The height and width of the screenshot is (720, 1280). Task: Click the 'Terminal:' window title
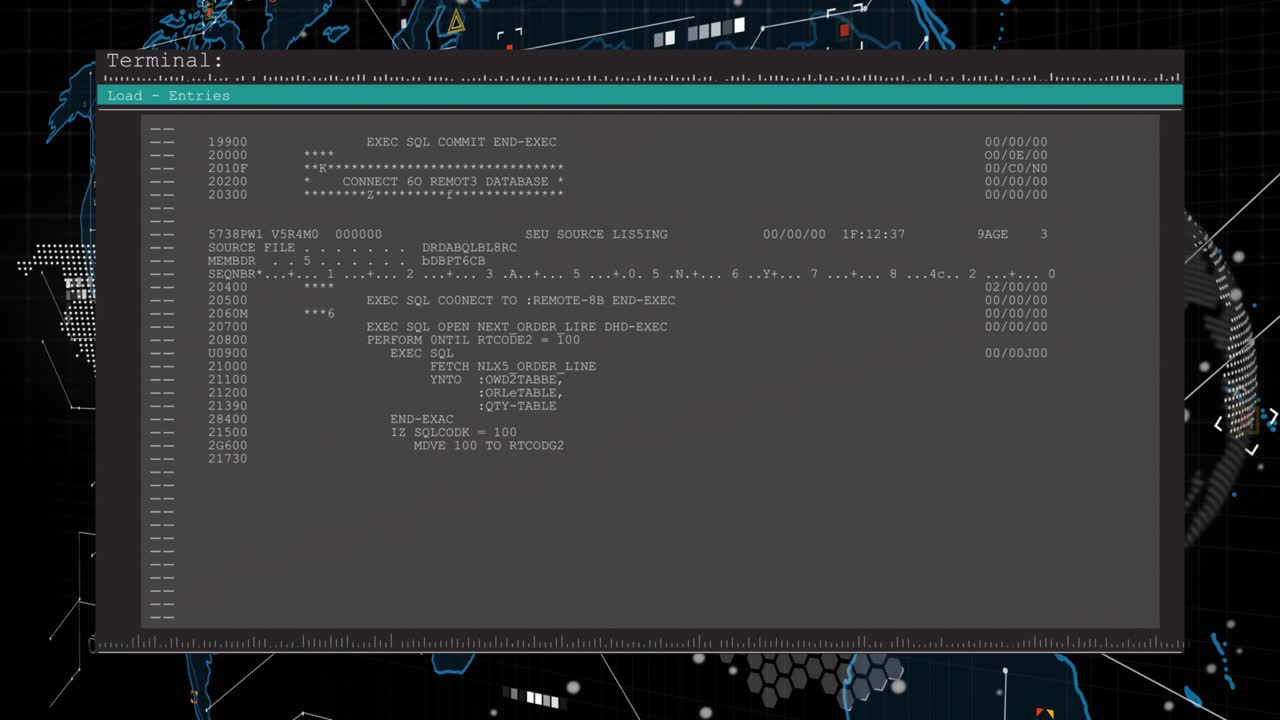pyautogui.click(x=165, y=61)
